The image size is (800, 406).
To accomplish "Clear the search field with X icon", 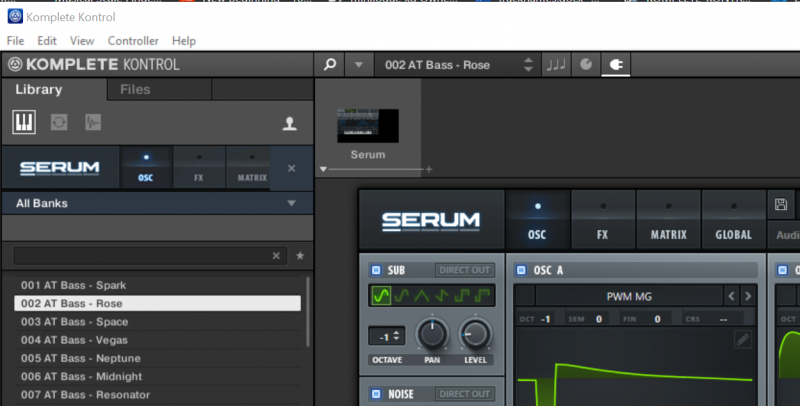I will [276, 256].
